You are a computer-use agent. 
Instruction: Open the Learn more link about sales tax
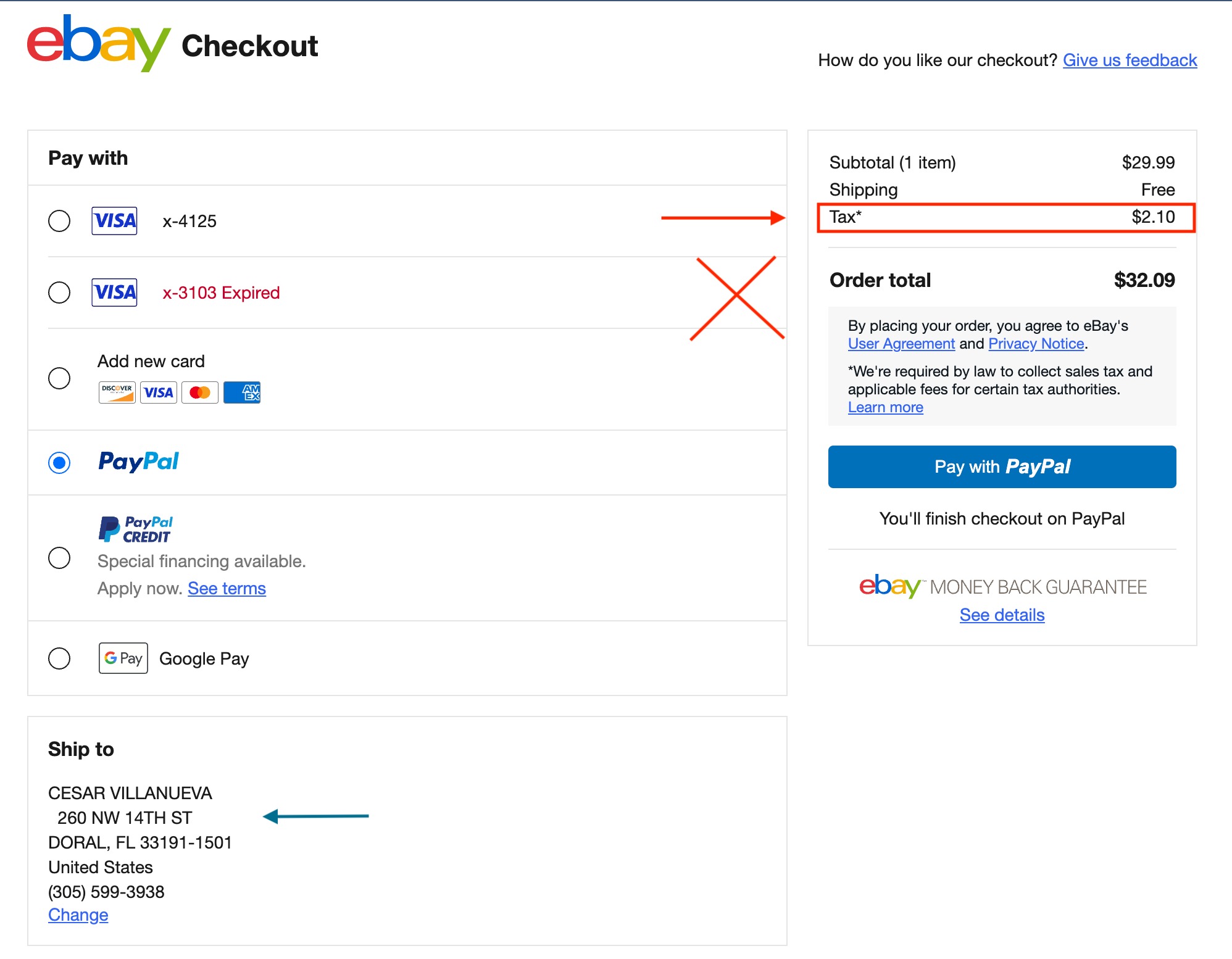[886, 407]
